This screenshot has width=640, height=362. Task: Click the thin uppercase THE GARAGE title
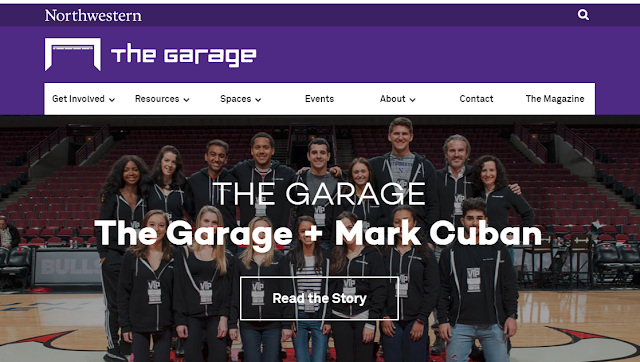point(319,194)
